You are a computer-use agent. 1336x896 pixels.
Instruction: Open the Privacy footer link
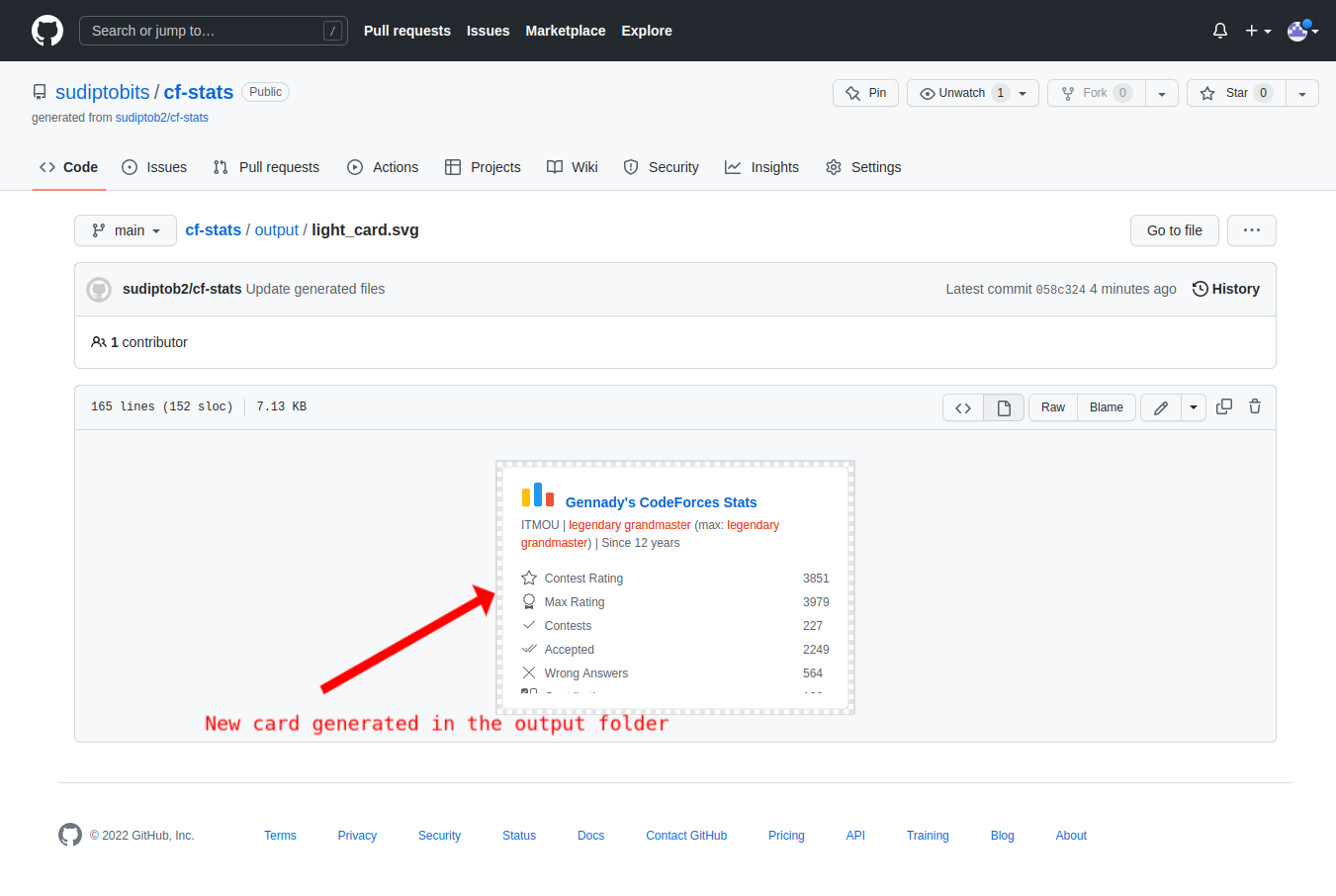(357, 836)
